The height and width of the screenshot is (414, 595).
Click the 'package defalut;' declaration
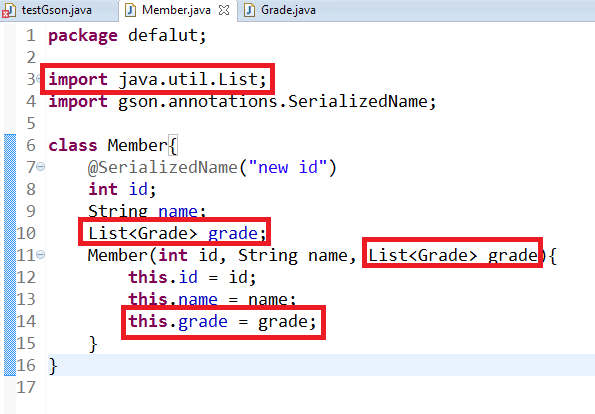click(x=128, y=36)
